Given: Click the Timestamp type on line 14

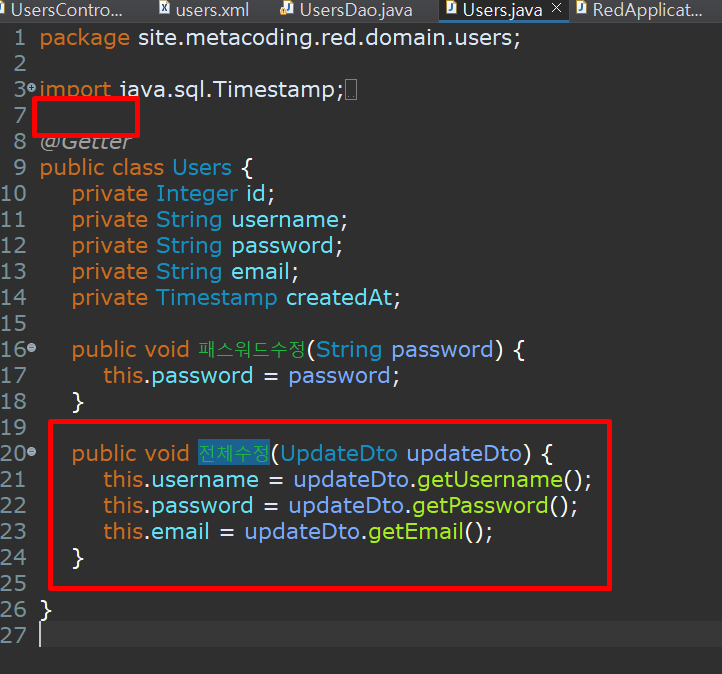Looking at the screenshot, I should point(216,298).
